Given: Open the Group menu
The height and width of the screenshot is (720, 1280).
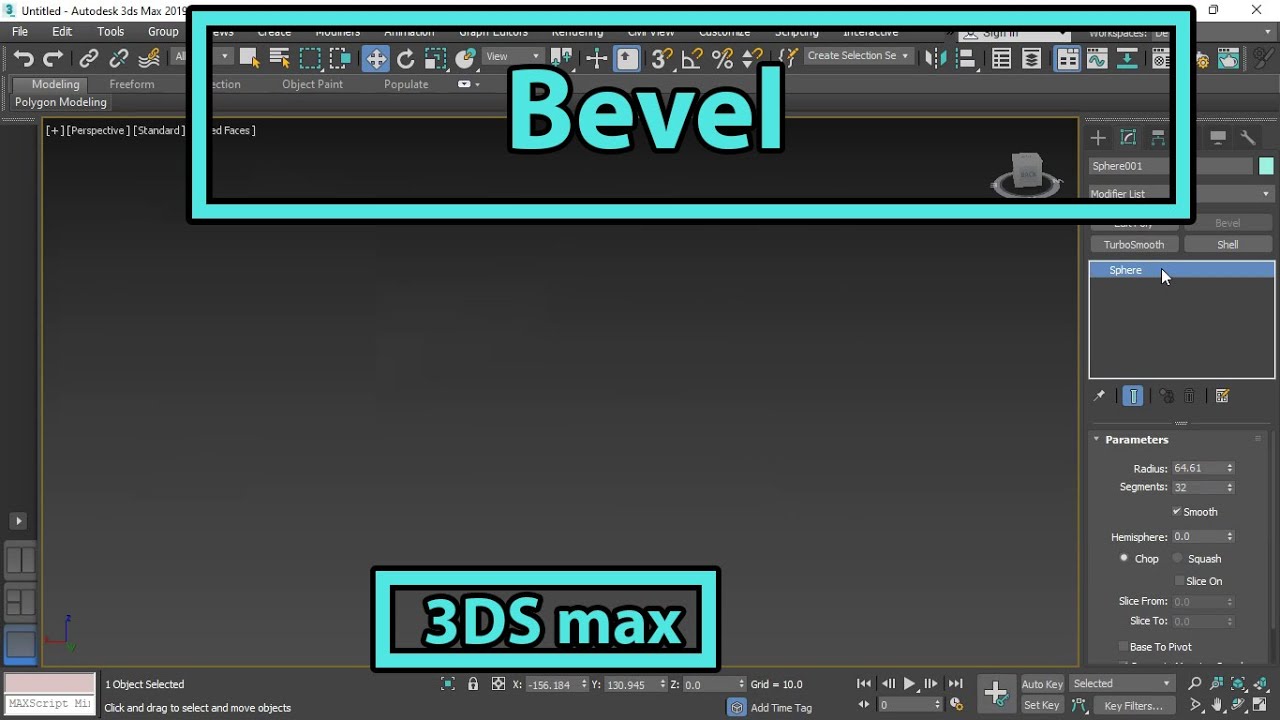Looking at the screenshot, I should click(163, 32).
